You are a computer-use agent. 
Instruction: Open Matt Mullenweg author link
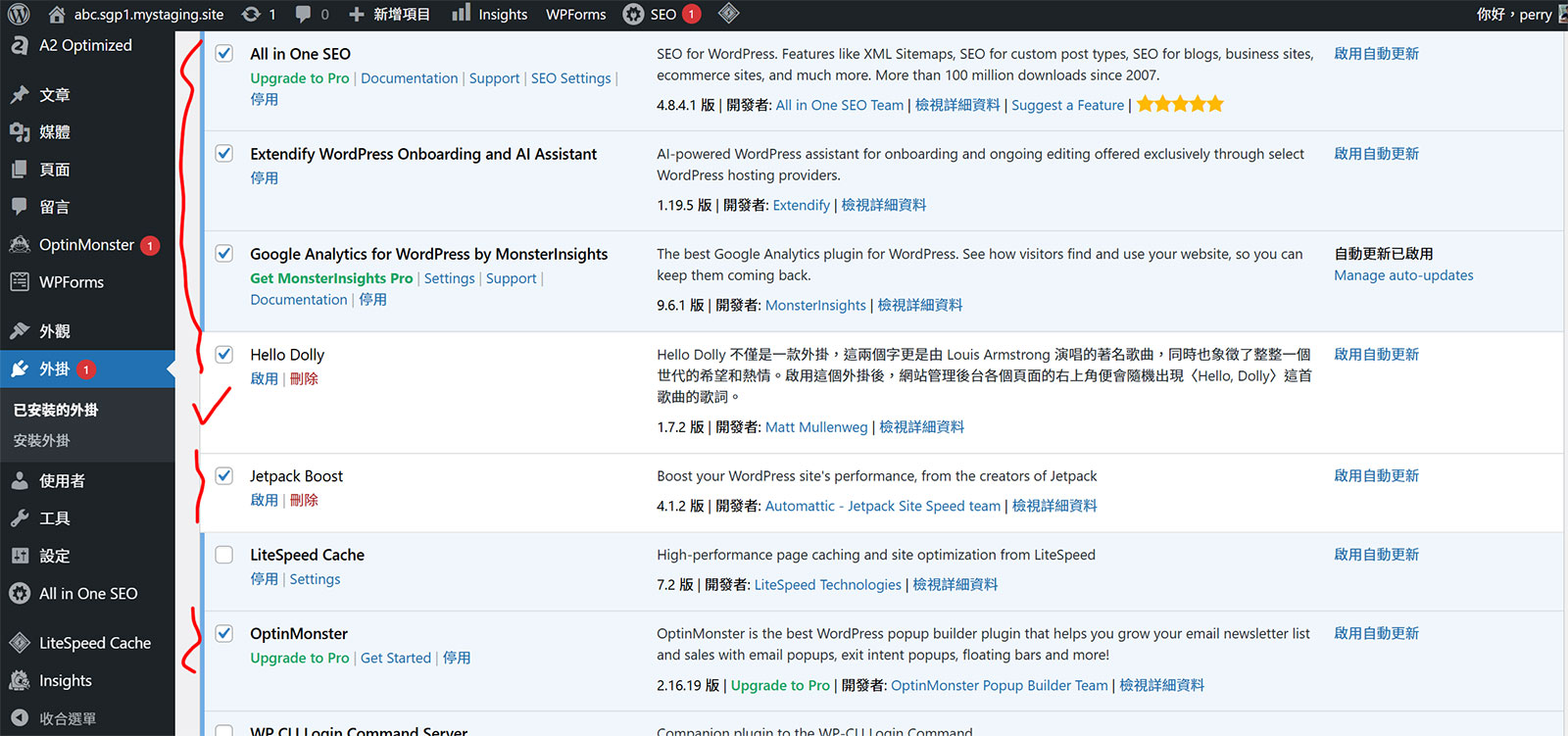click(816, 427)
